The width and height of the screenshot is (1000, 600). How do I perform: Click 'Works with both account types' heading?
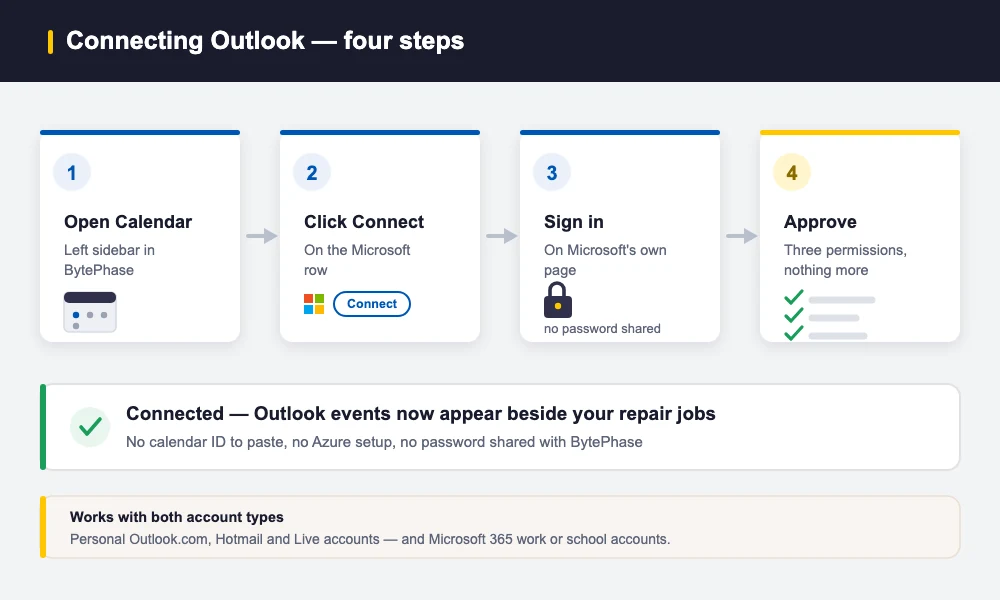click(177, 517)
